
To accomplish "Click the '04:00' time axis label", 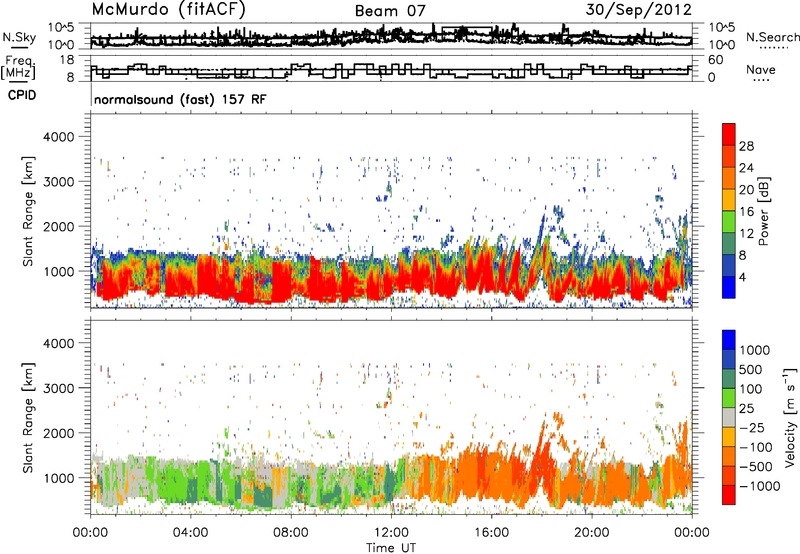I will click(190, 533).
